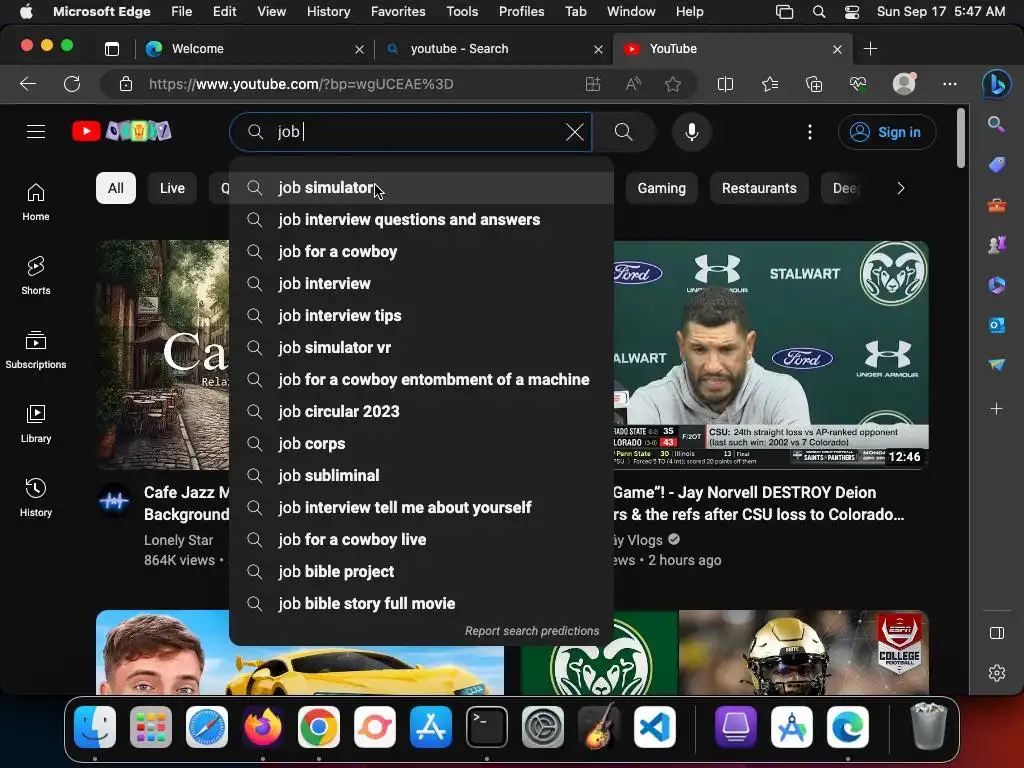
Task: Open YouTube settings three-dot menu
Action: (x=810, y=132)
